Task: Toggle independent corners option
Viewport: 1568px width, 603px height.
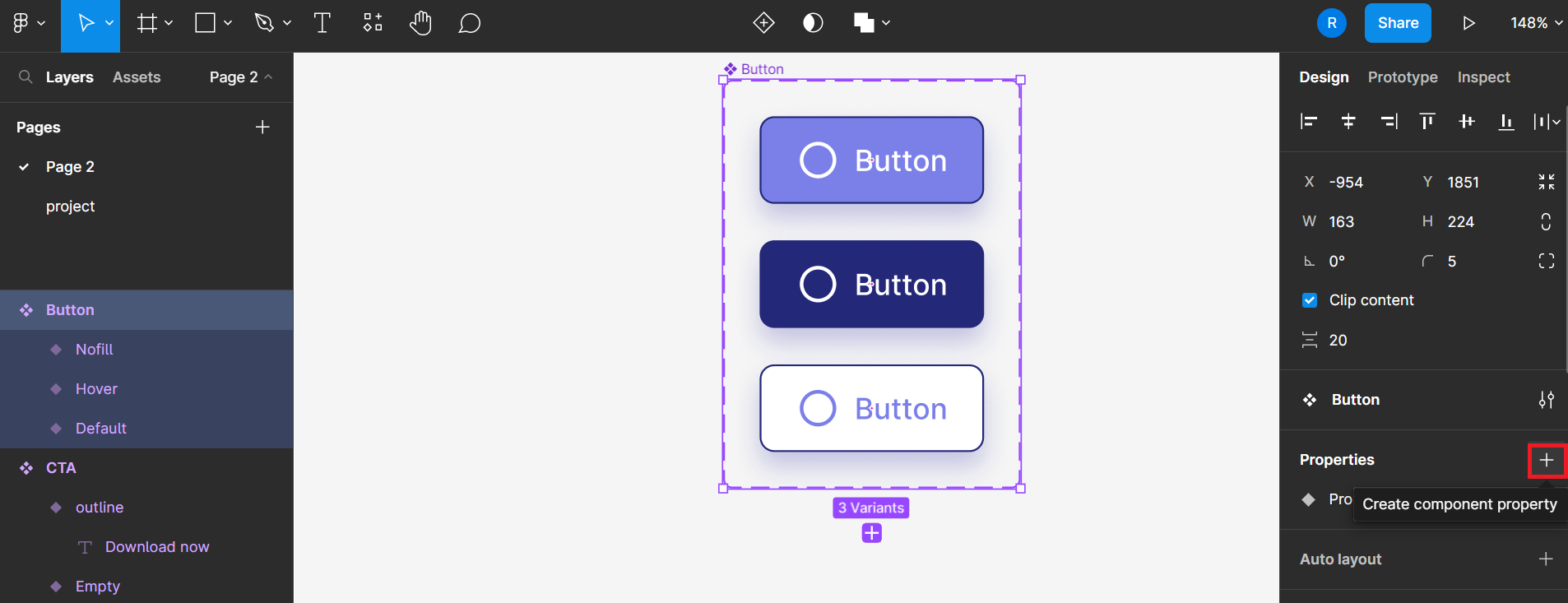Action: point(1546,261)
